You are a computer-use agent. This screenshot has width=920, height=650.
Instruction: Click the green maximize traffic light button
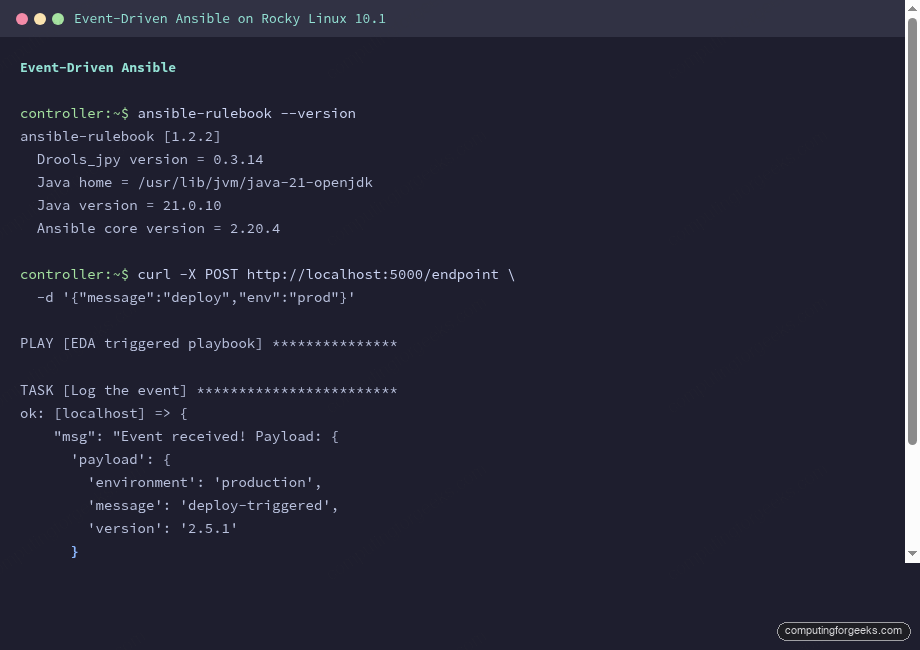[58, 17]
